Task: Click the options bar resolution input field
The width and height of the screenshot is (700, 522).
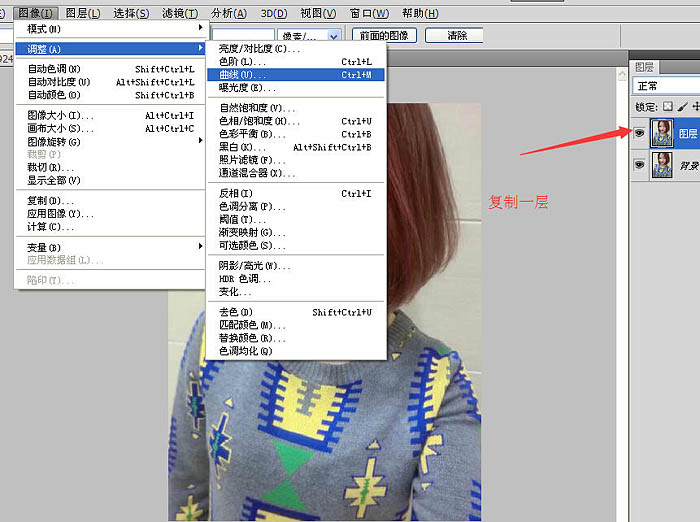Action: coord(243,35)
